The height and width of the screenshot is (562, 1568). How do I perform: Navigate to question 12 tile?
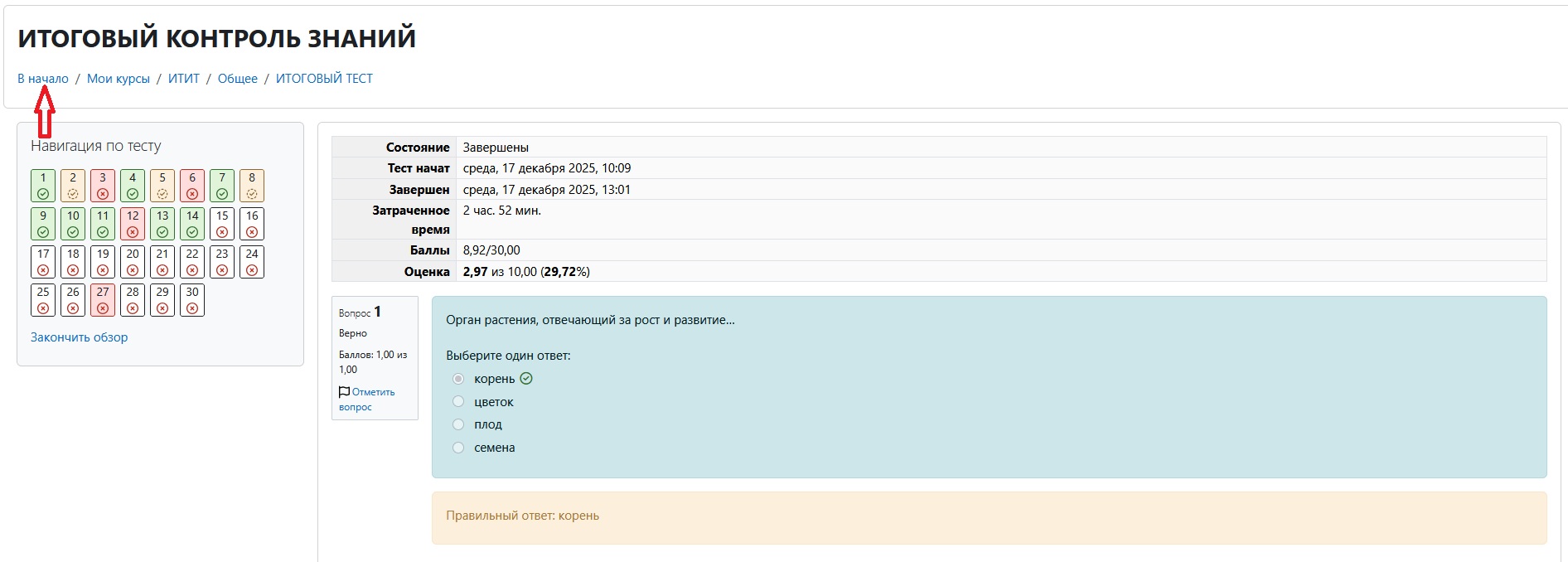coord(133,224)
